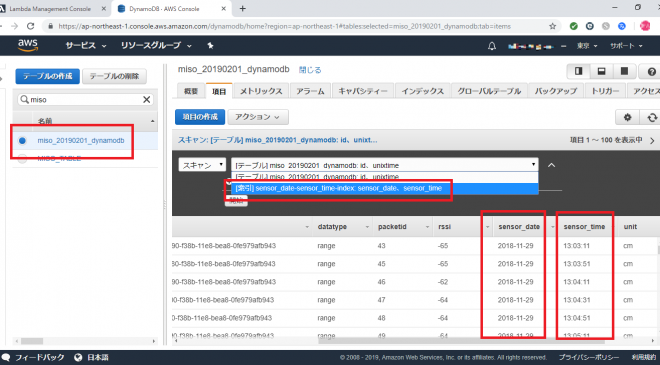Expand the アクション actions dropdown

(258, 117)
